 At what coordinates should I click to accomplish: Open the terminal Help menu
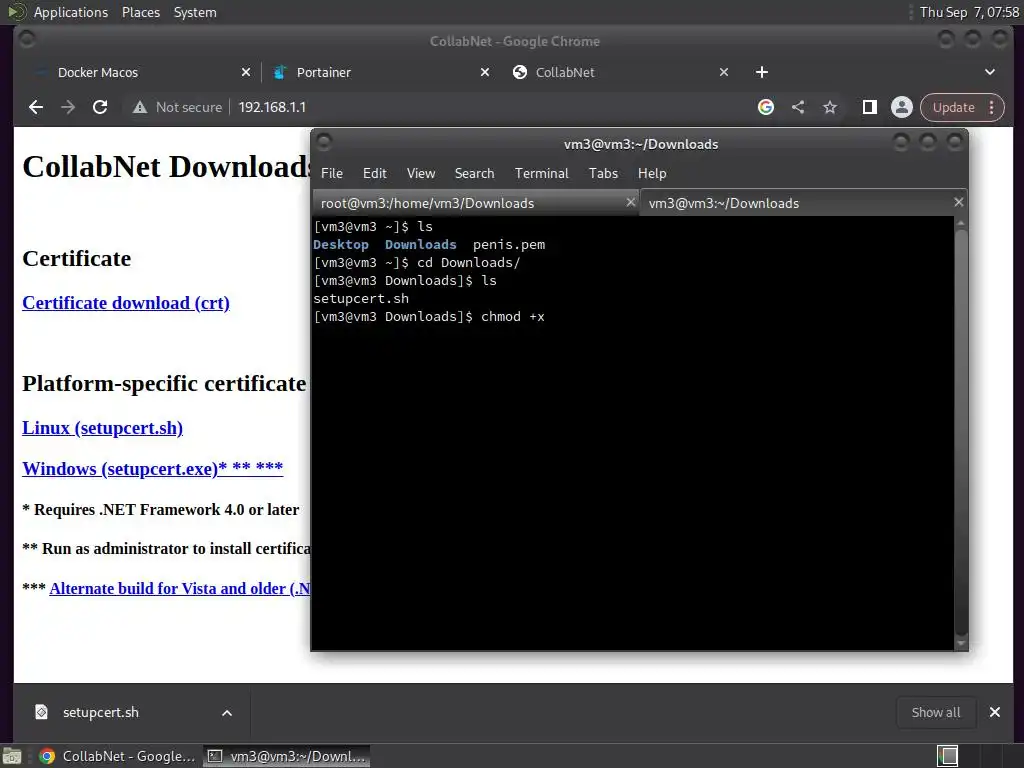tap(652, 173)
